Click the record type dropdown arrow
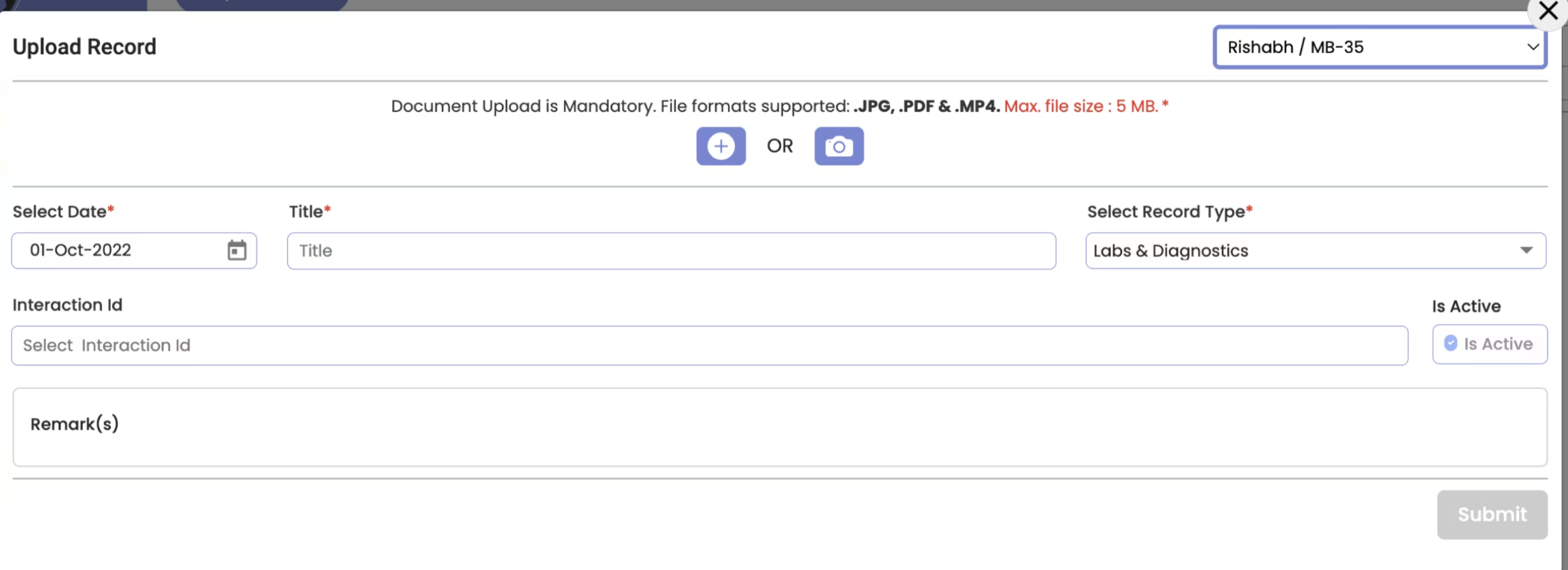 coord(1526,250)
